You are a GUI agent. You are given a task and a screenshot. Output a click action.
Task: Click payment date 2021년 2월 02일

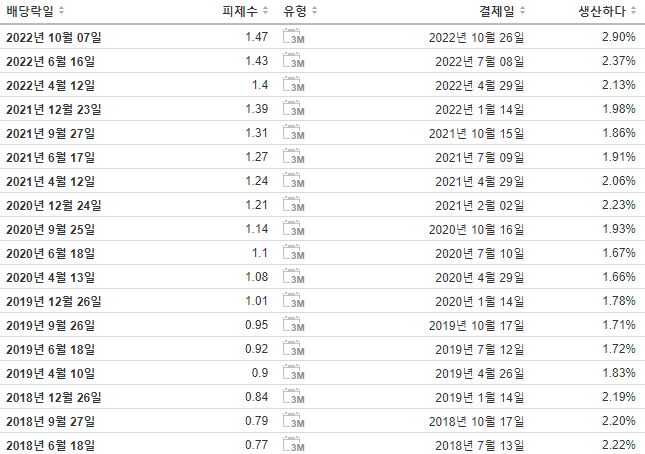coord(480,206)
